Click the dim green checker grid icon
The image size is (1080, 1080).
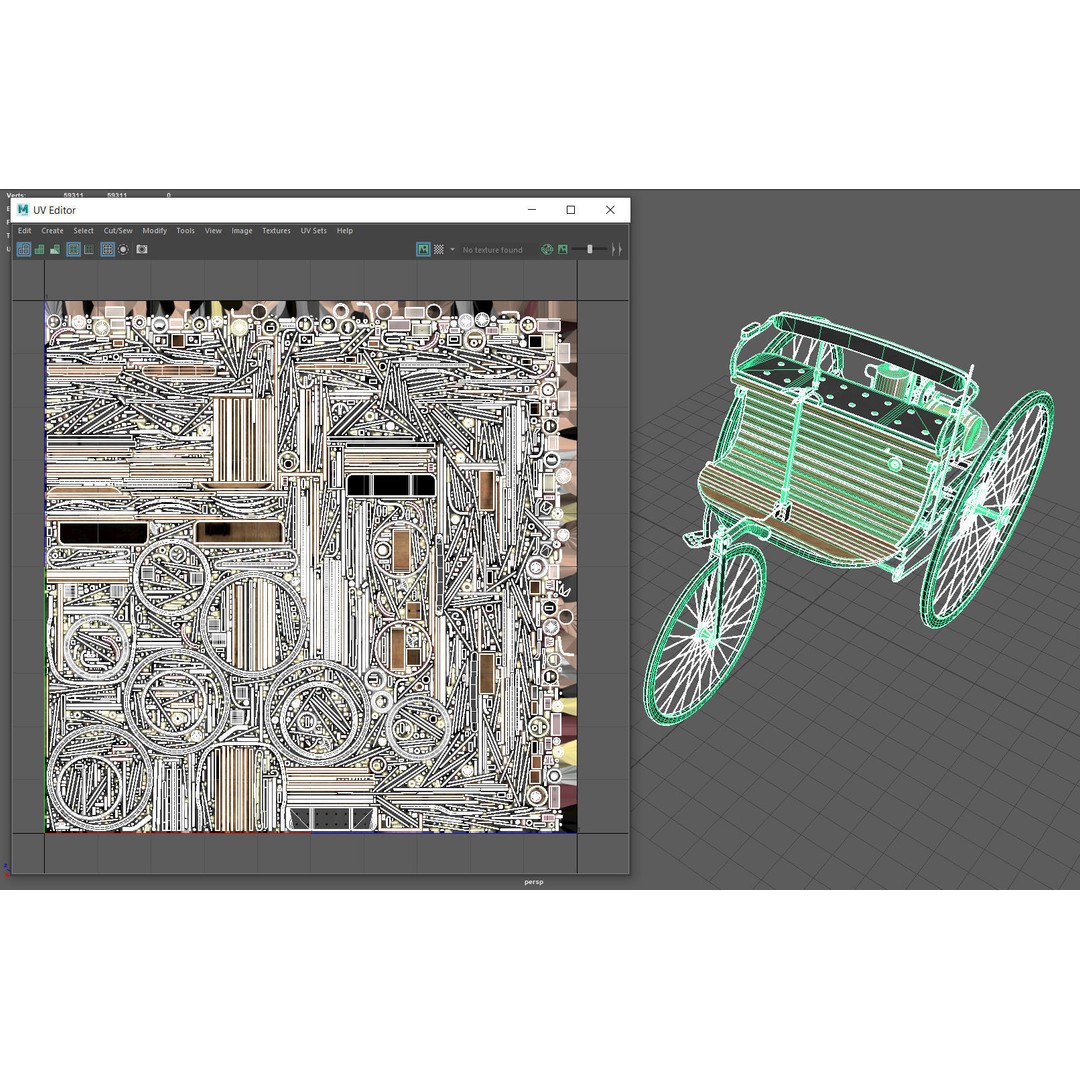point(89,249)
